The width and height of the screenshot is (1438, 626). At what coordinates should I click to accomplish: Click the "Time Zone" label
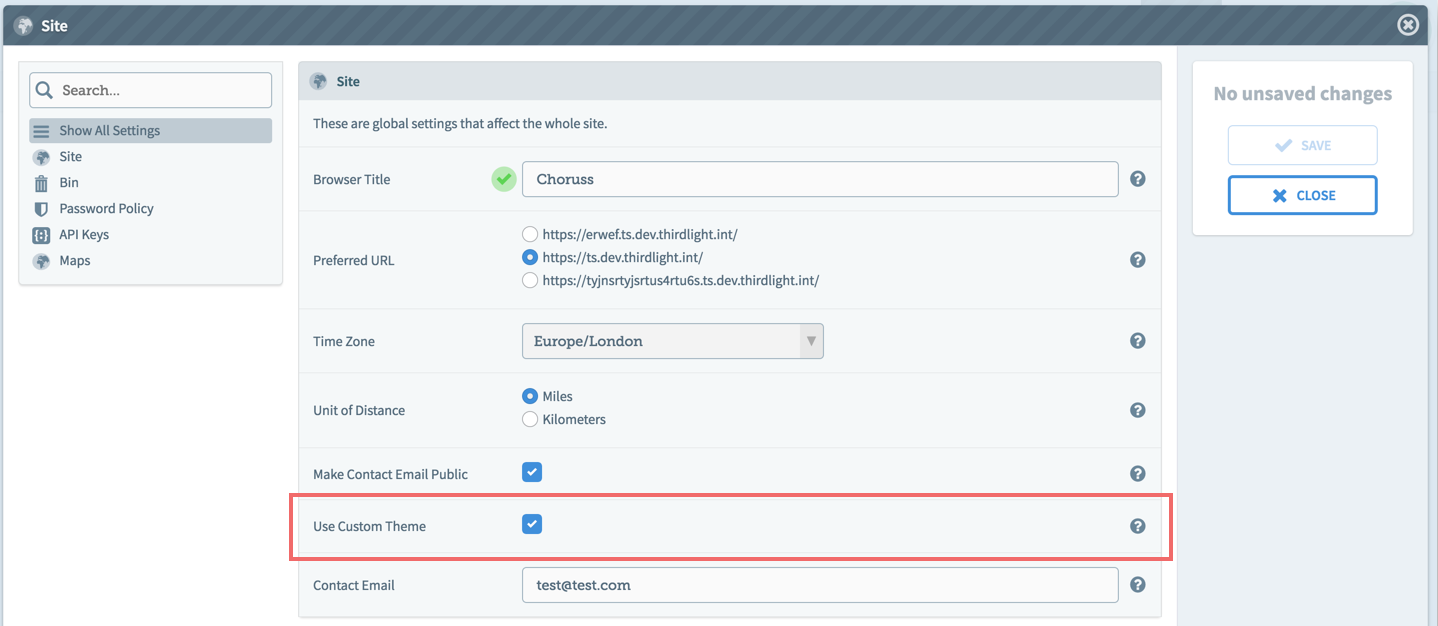pos(344,341)
